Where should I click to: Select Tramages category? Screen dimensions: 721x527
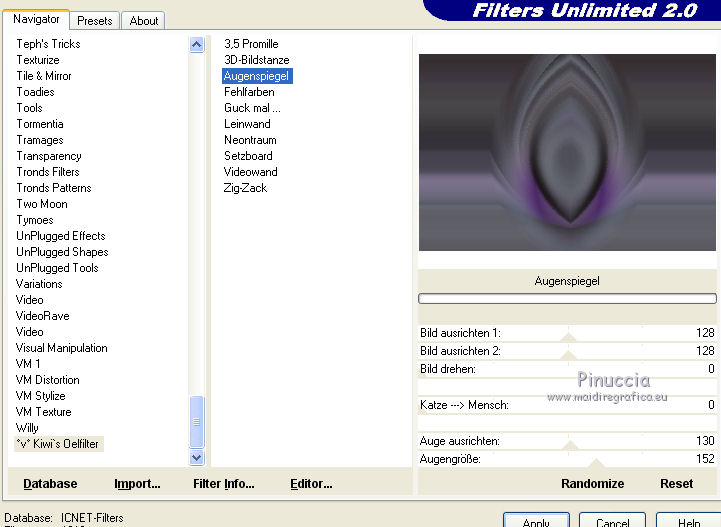40,140
